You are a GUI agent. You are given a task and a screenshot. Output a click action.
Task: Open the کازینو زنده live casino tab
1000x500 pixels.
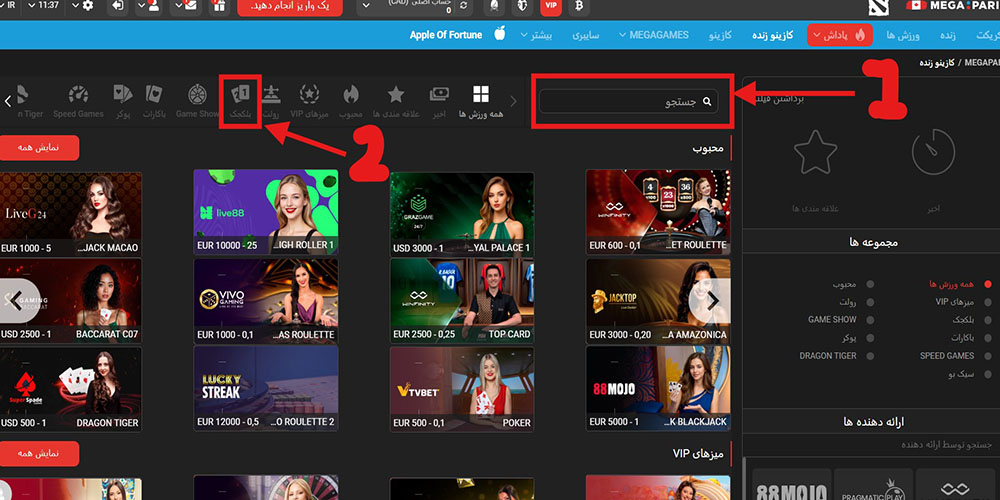click(772, 35)
